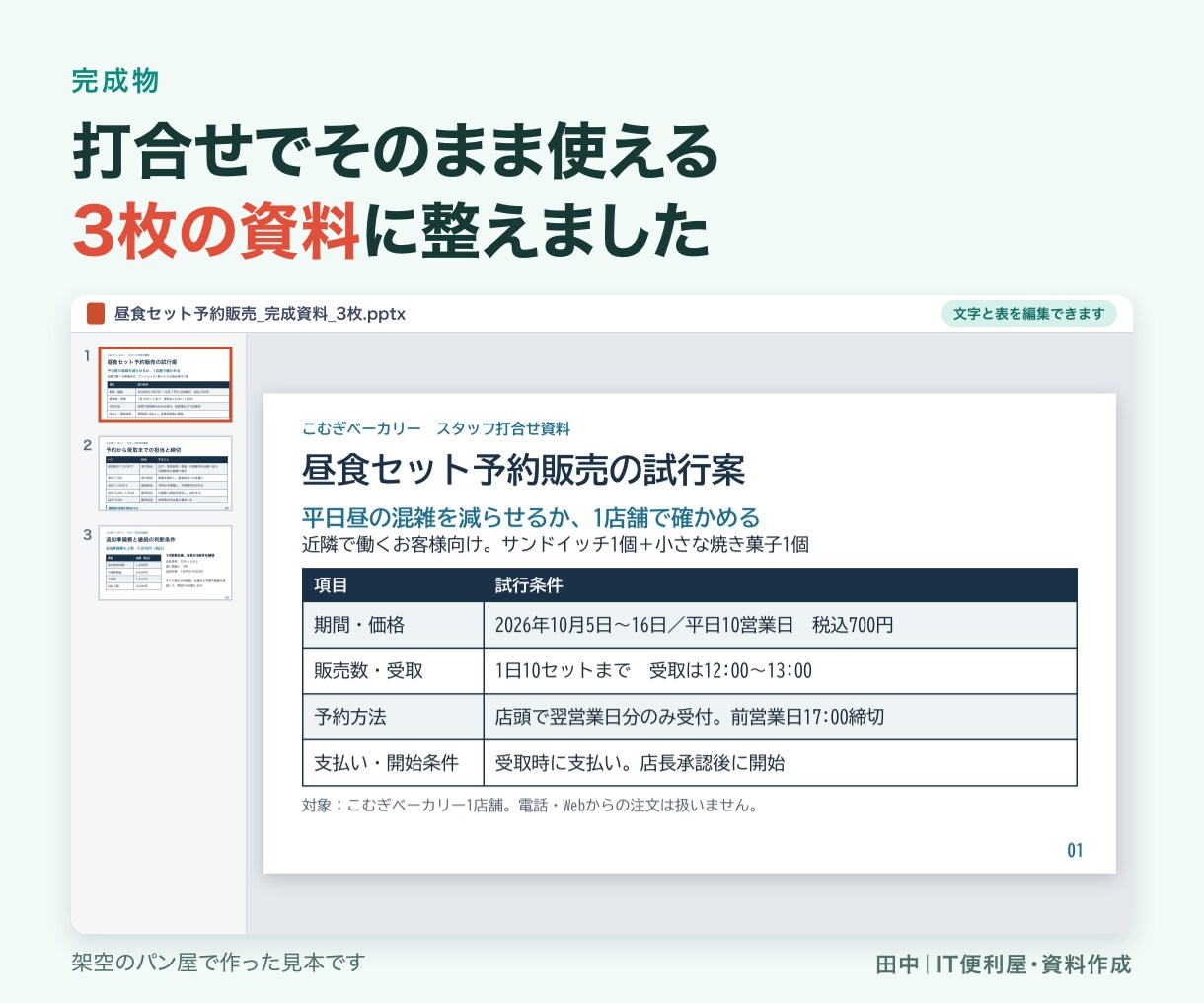Viewport: 1204px width, 1003px height.
Task: Open the slide 3 thumbnail in the sidebar
Action: click(x=165, y=563)
